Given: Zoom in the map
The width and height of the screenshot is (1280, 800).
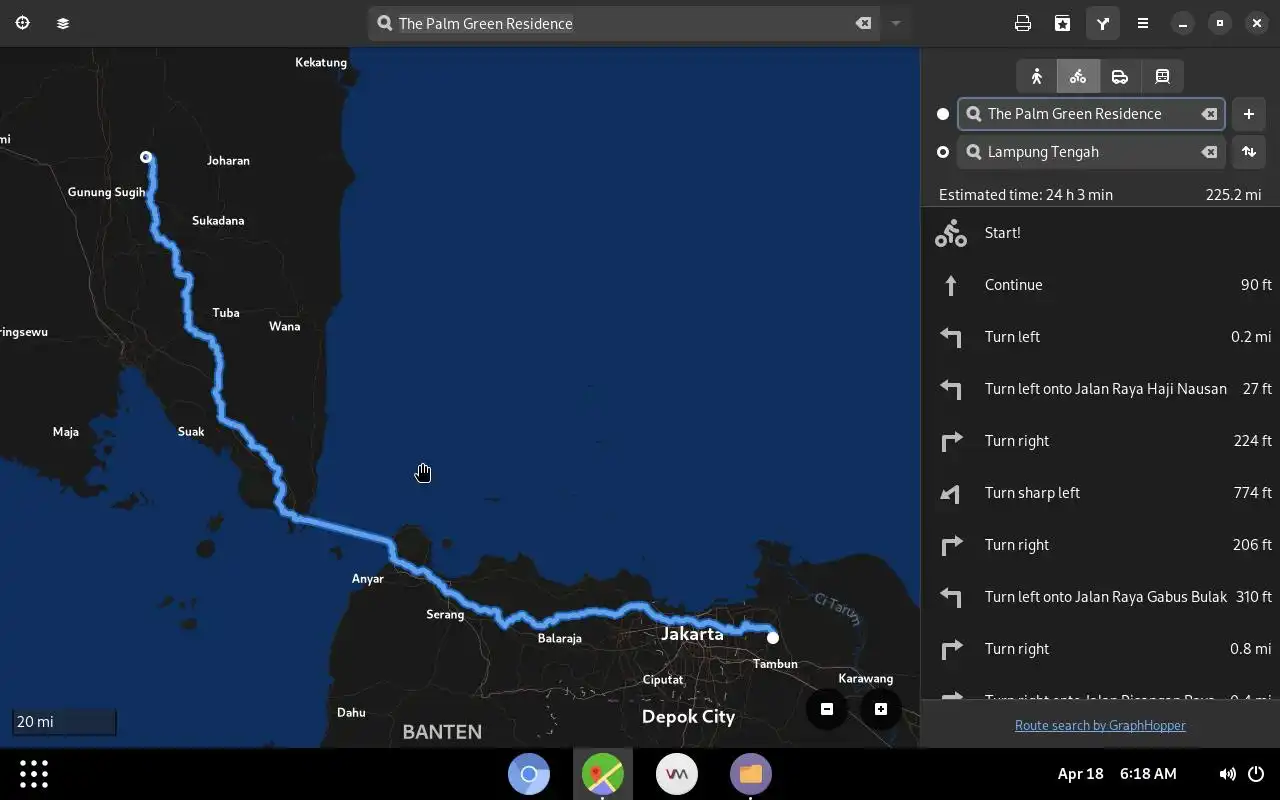Looking at the screenshot, I should 881,709.
